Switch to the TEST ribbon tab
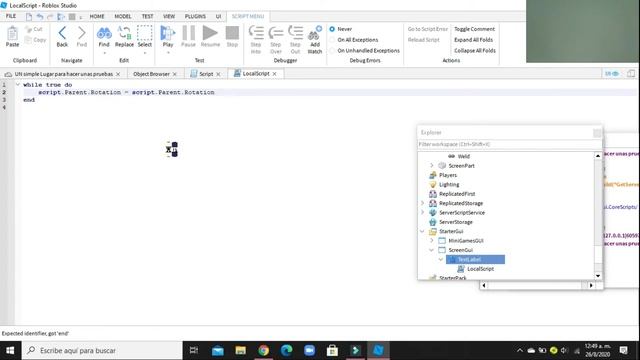Screen dimensions: 640x360 point(147,16)
